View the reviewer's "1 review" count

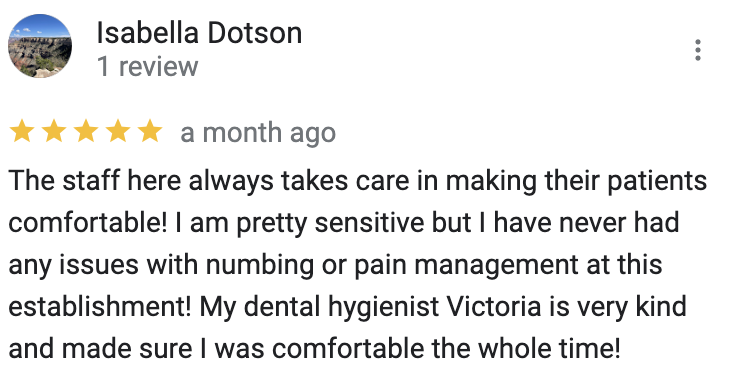147,67
